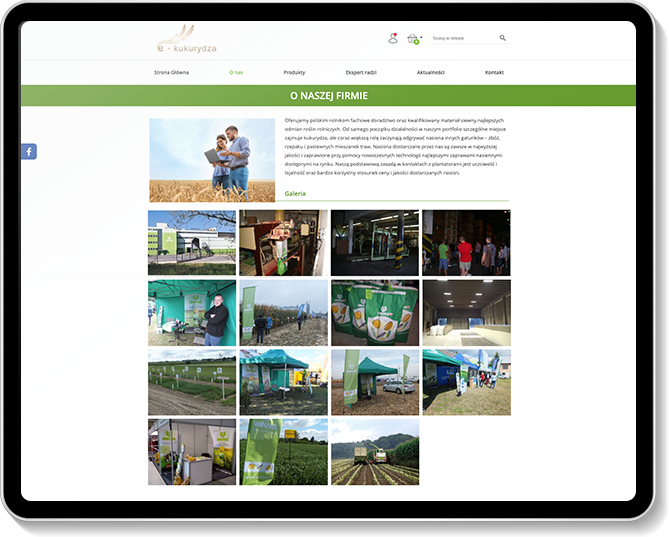Click the Facebook icon on left edge
669x537 pixels.
click(28, 152)
